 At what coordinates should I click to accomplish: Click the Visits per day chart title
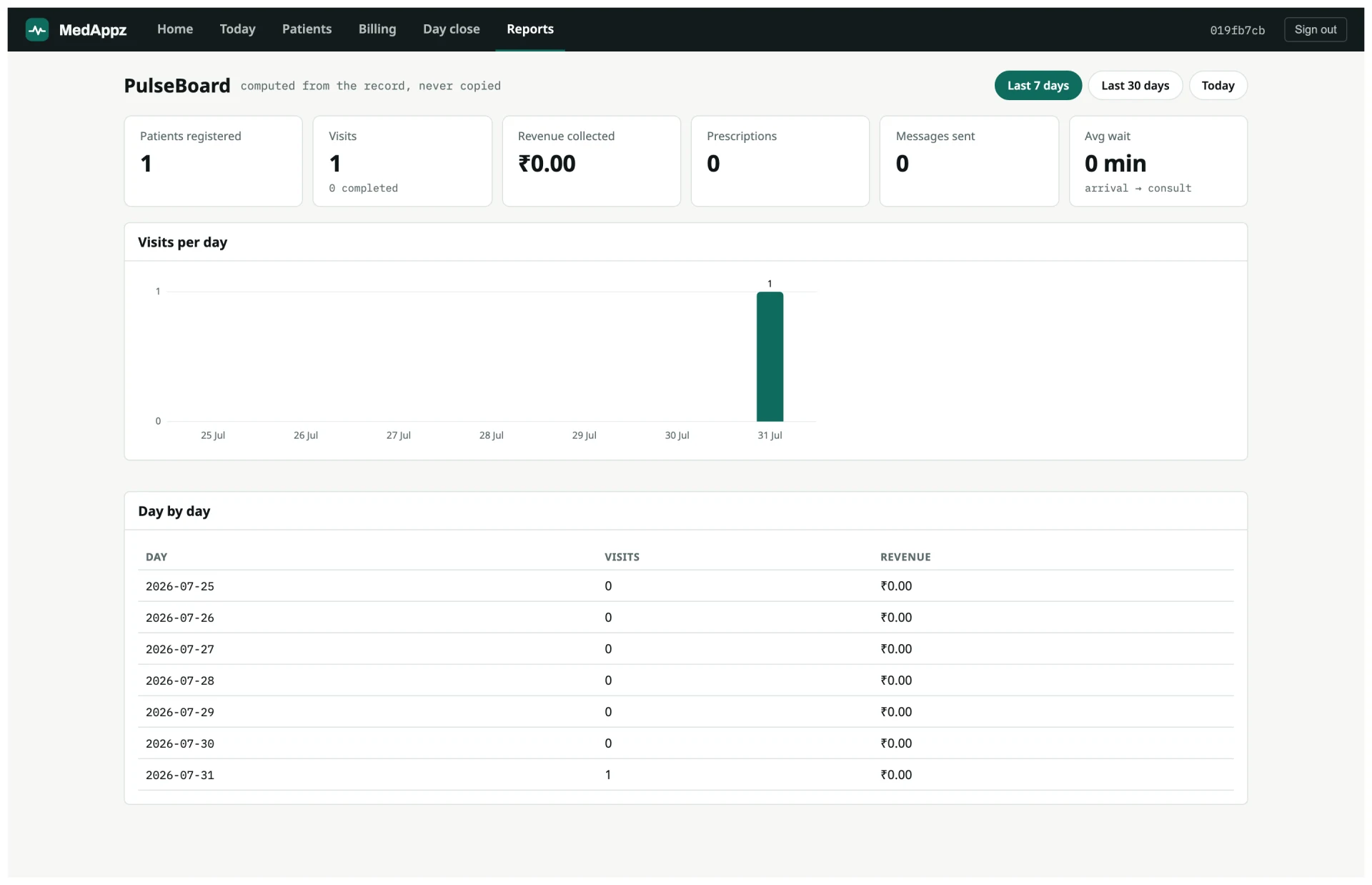[182, 242]
